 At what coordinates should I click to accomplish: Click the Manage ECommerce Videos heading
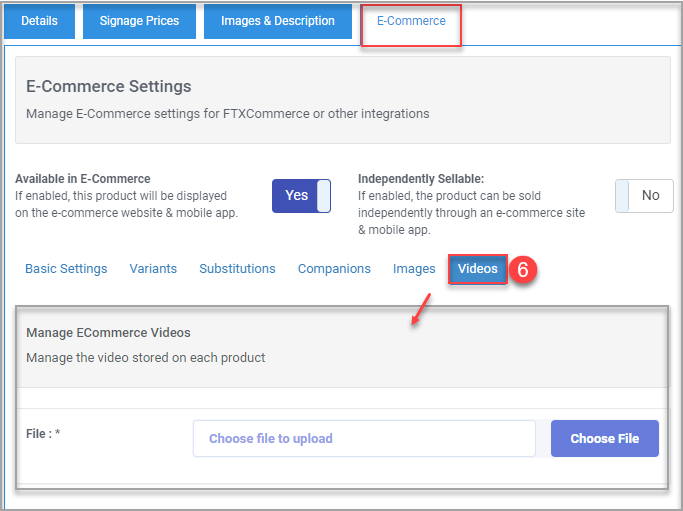click(x=108, y=332)
